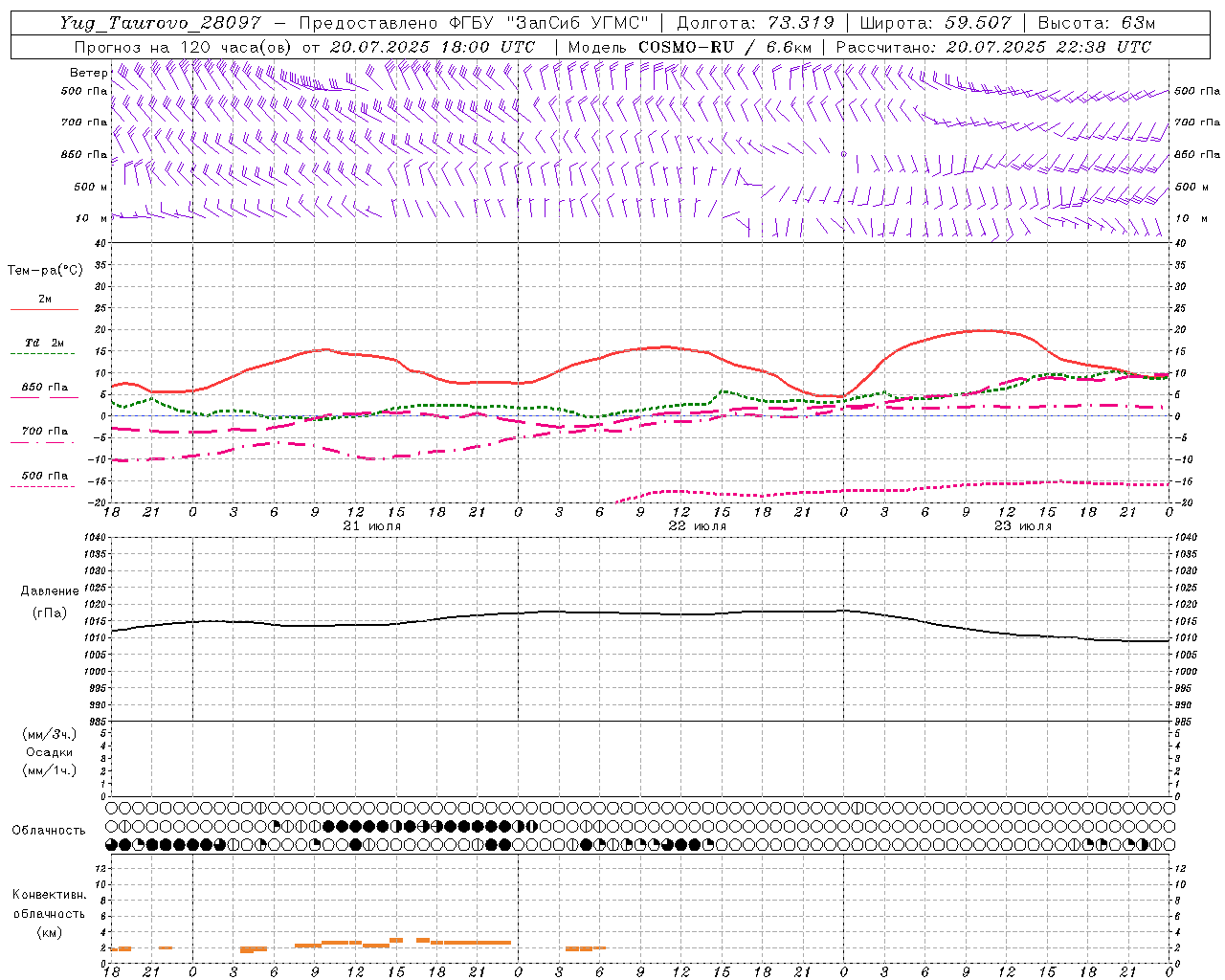The width and height of the screenshot is (1225, 980).
Task: Click 'Рассчитано: 20.07.2025 22:38 UTC' timestamp
Action: (993, 47)
